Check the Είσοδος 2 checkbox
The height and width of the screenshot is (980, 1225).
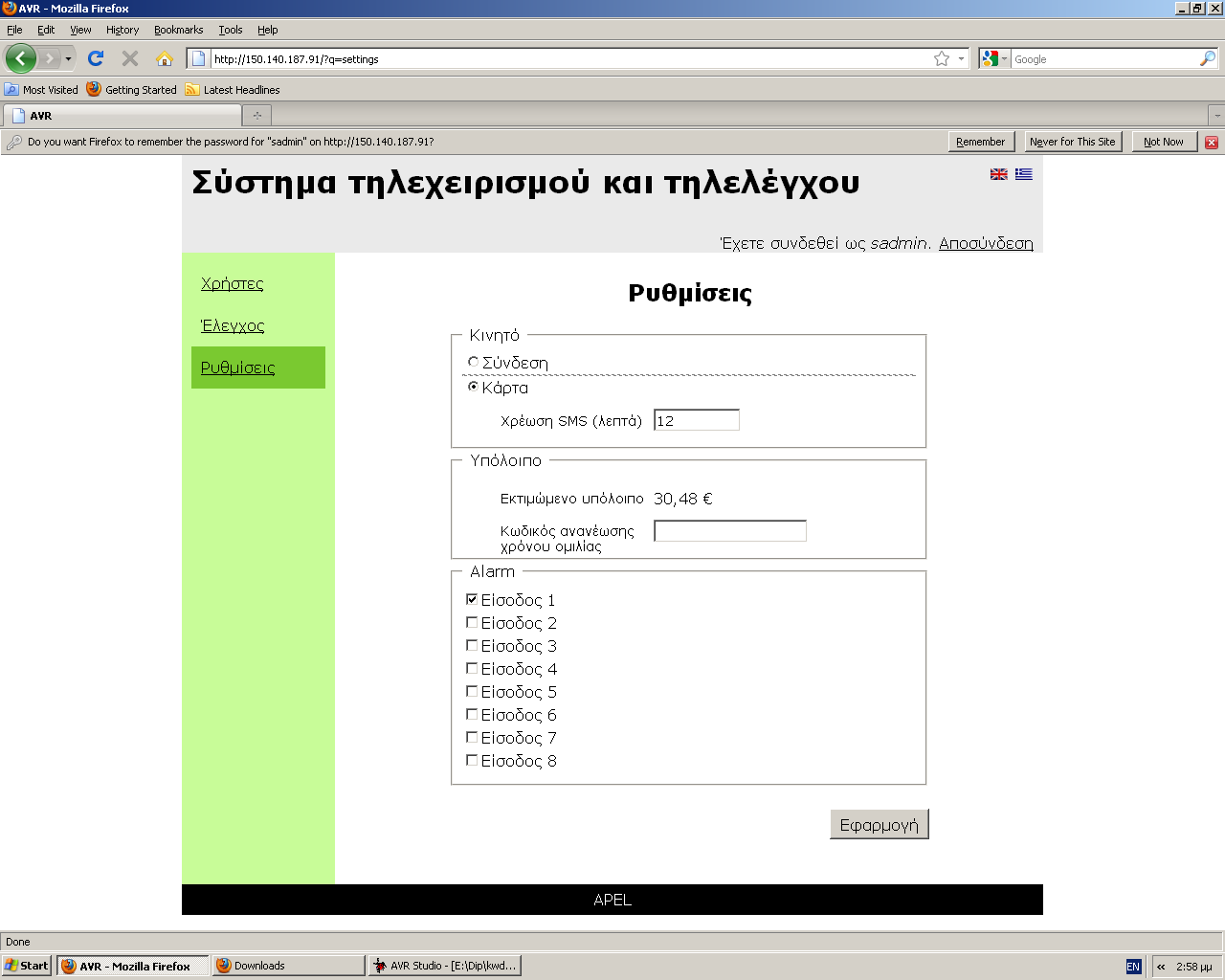pyautogui.click(x=472, y=622)
